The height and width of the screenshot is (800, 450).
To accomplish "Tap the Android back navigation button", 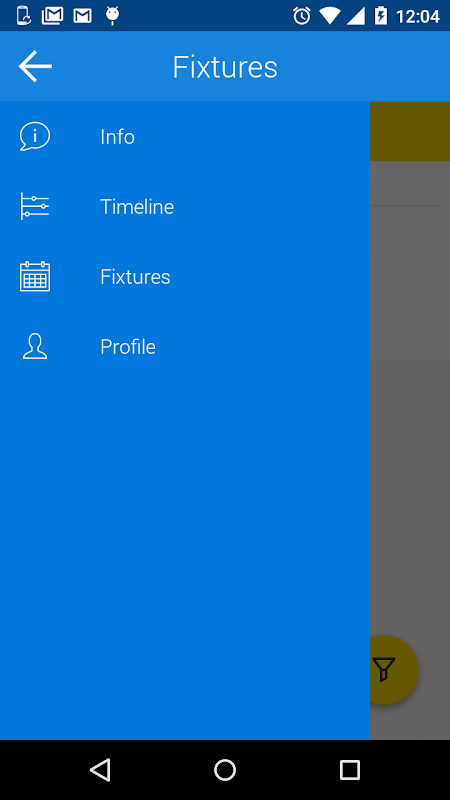I will pyautogui.click(x=100, y=769).
